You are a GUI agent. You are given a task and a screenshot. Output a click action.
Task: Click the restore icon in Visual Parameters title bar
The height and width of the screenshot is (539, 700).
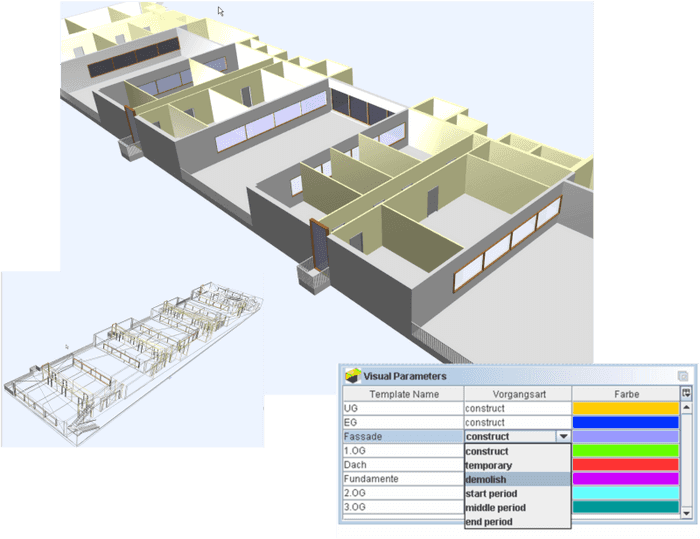pos(682,376)
